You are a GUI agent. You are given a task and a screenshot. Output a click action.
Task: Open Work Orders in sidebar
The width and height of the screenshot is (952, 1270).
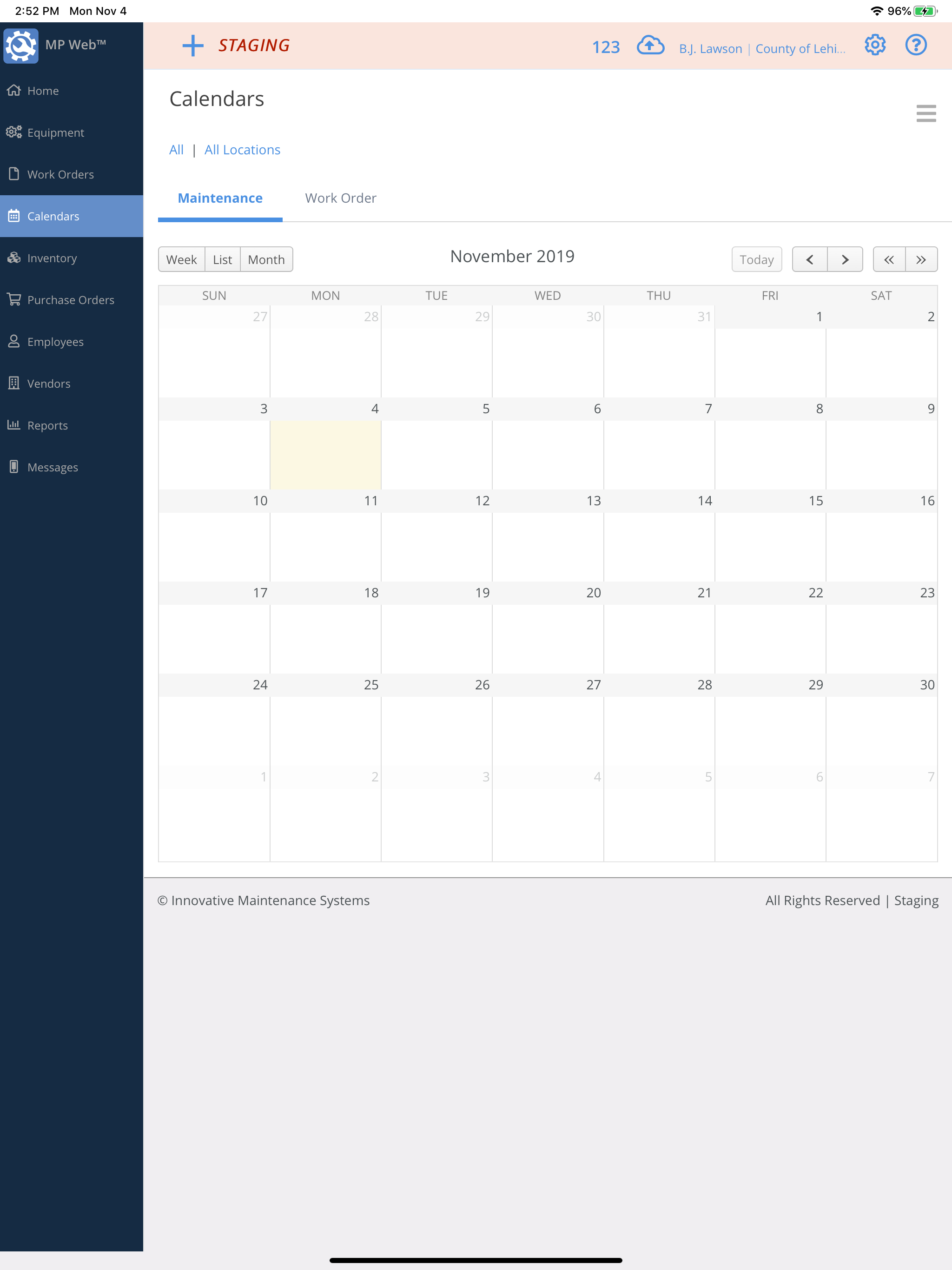[71, 174]
